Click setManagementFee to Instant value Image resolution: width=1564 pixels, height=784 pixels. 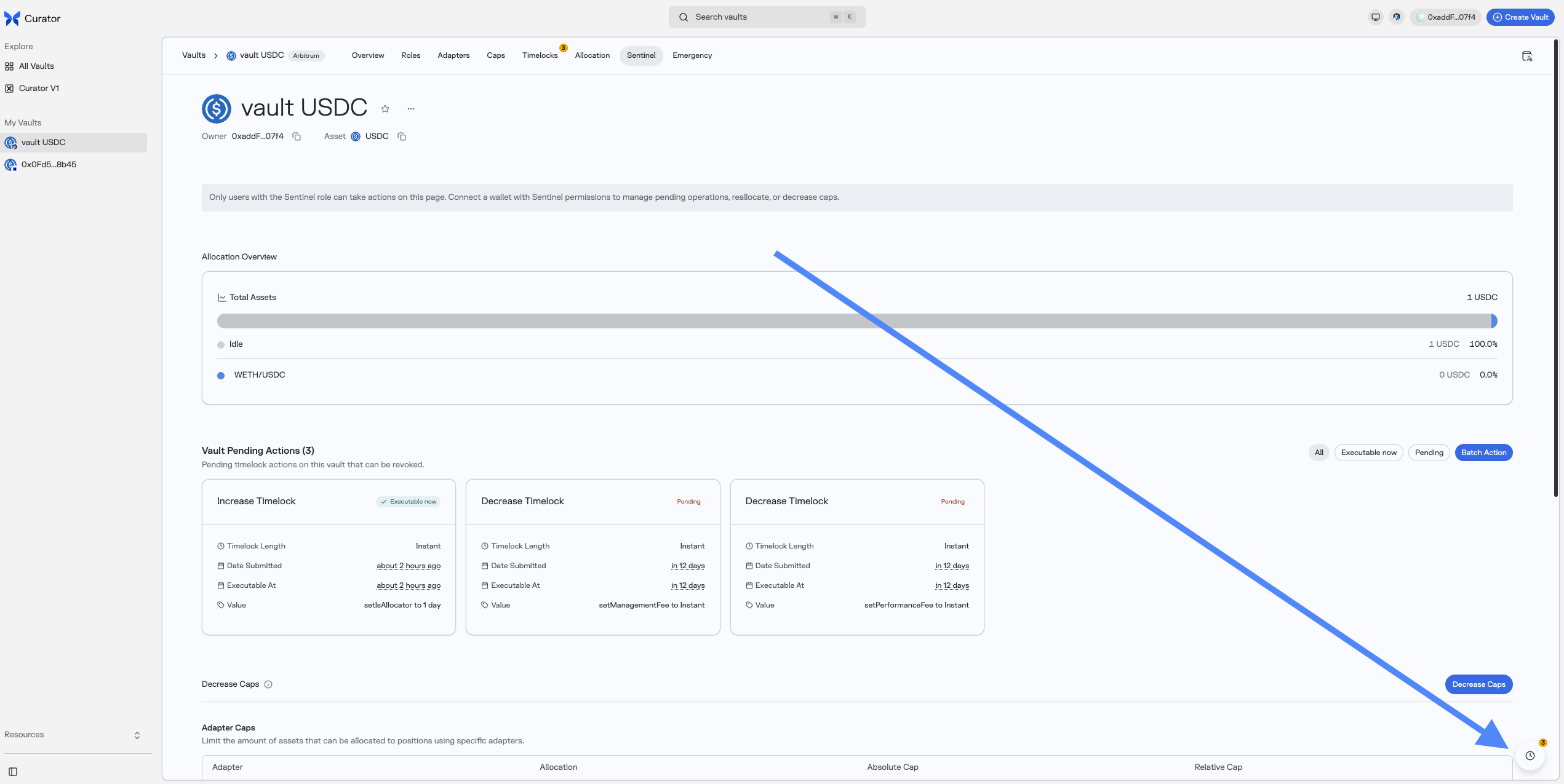point(652,605)
